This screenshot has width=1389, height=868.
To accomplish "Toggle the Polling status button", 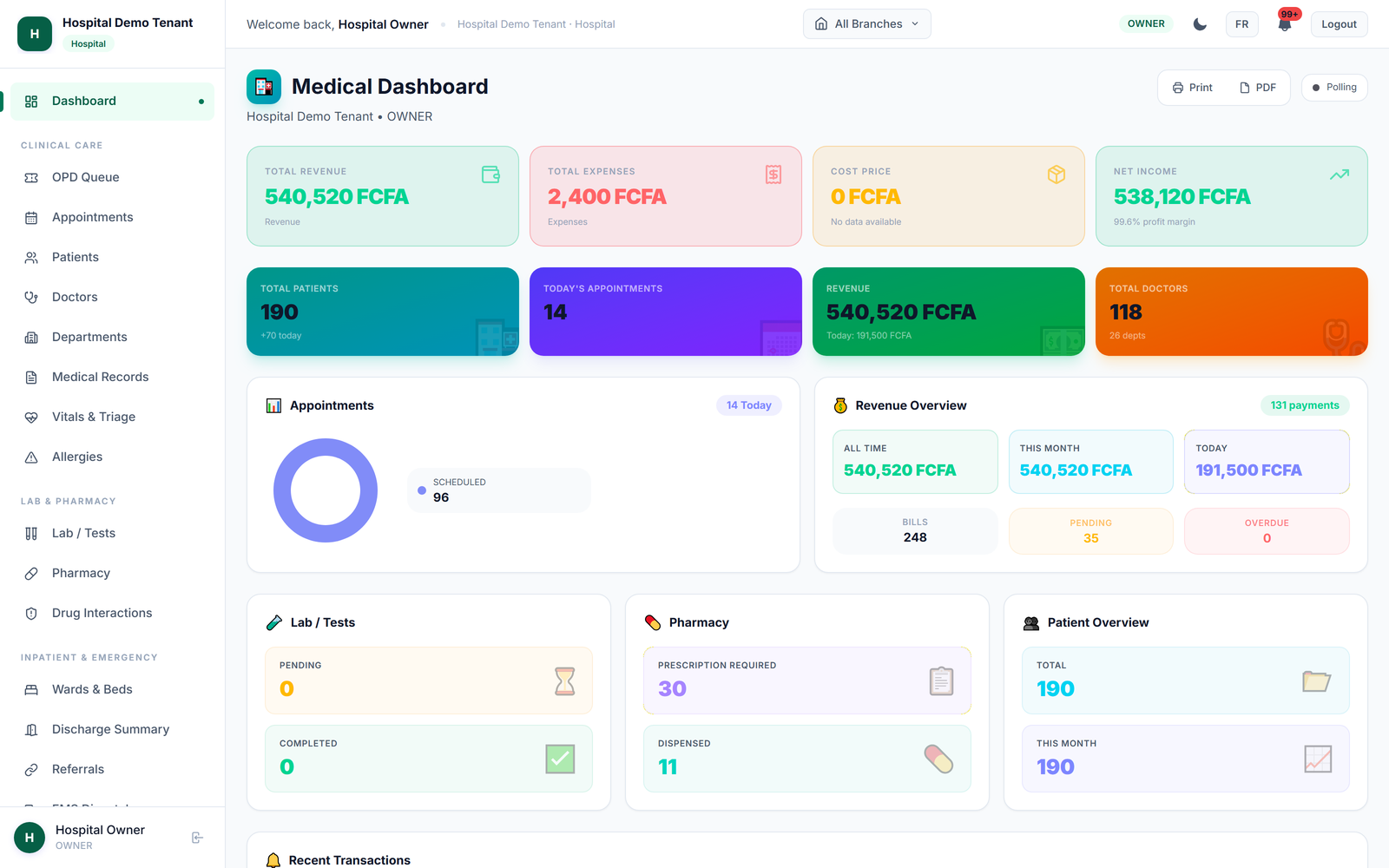I will pyautogui.click(x=1334, y=88).
